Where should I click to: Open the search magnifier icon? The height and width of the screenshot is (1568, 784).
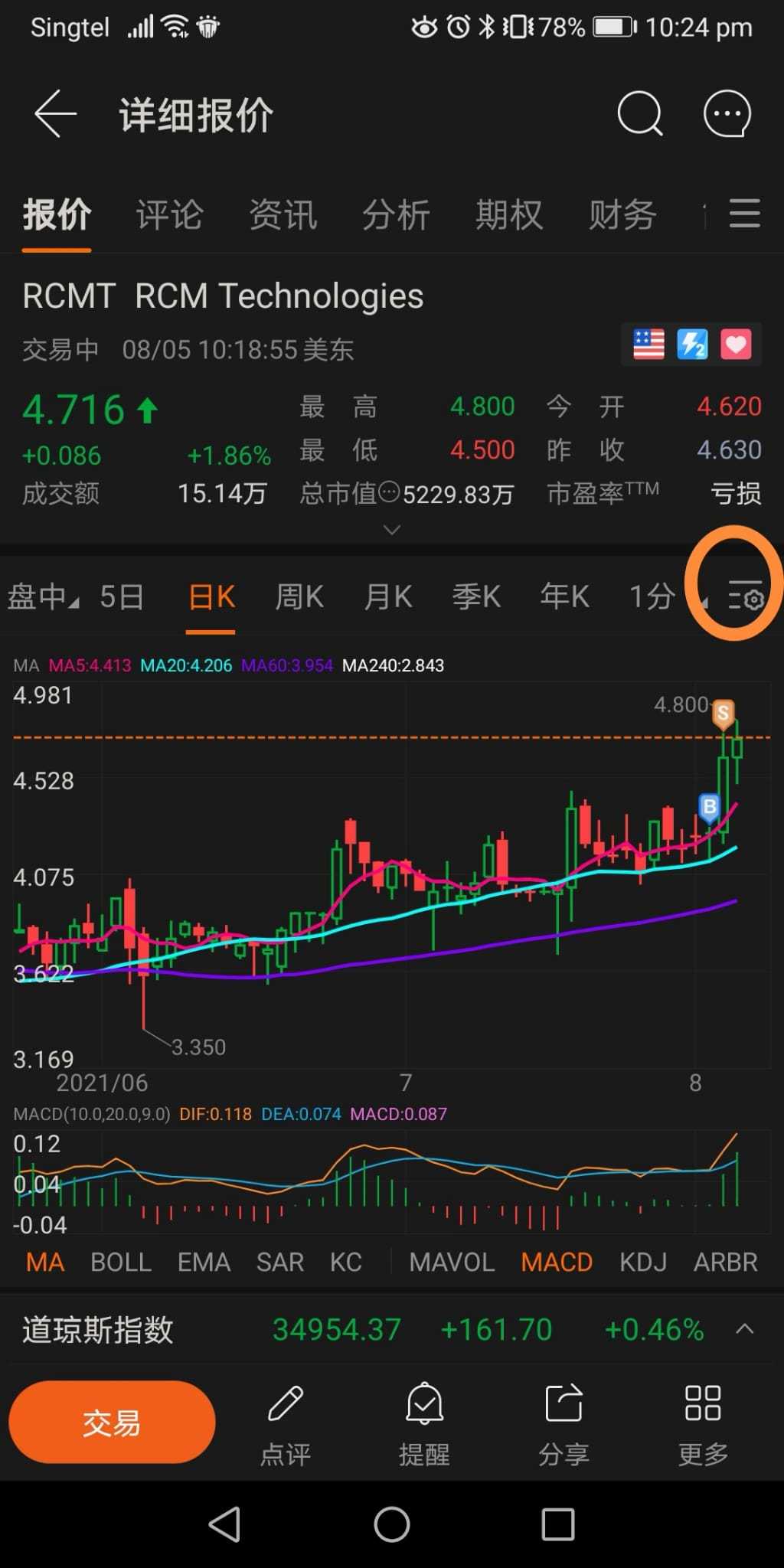639,114
